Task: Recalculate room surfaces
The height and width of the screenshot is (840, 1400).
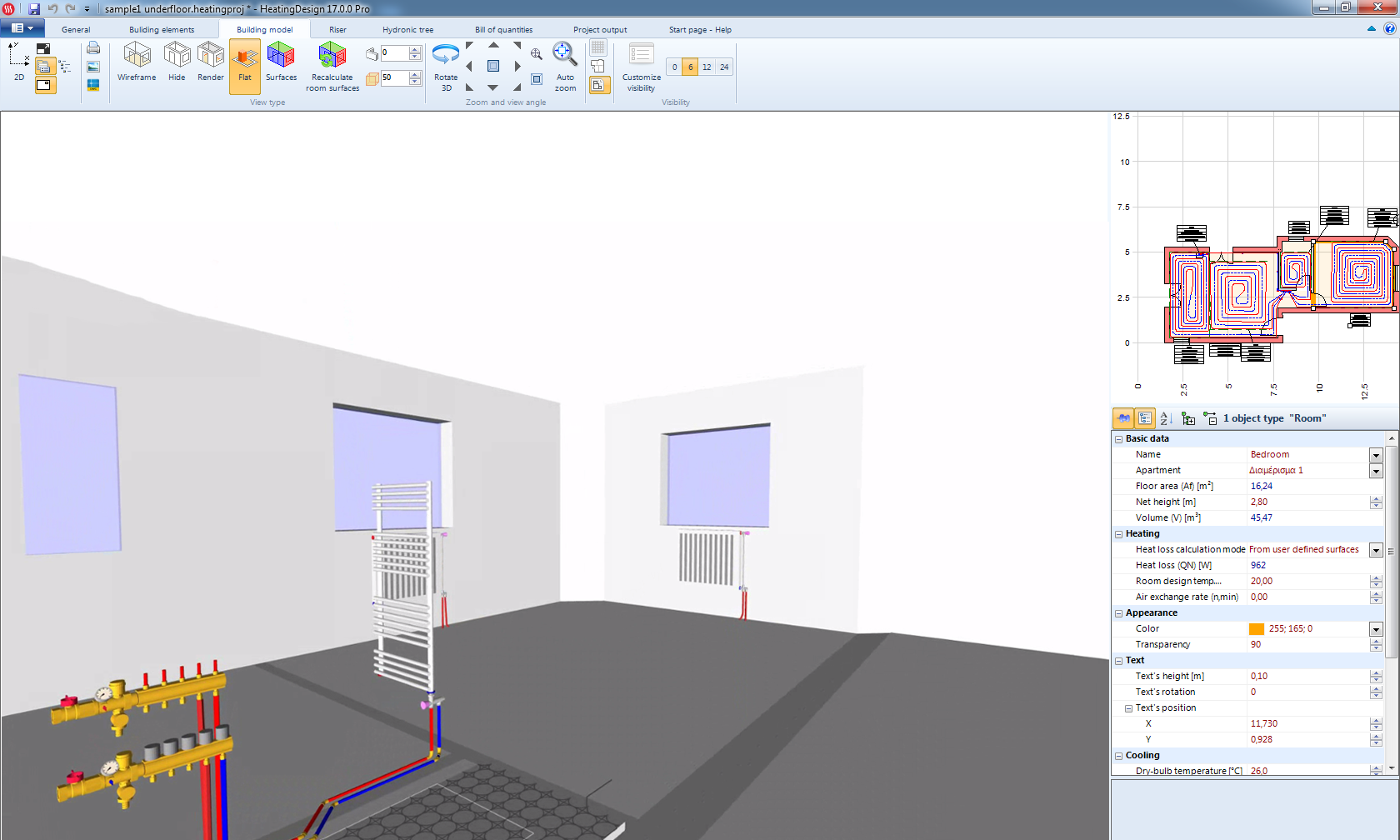Action: 332,67
